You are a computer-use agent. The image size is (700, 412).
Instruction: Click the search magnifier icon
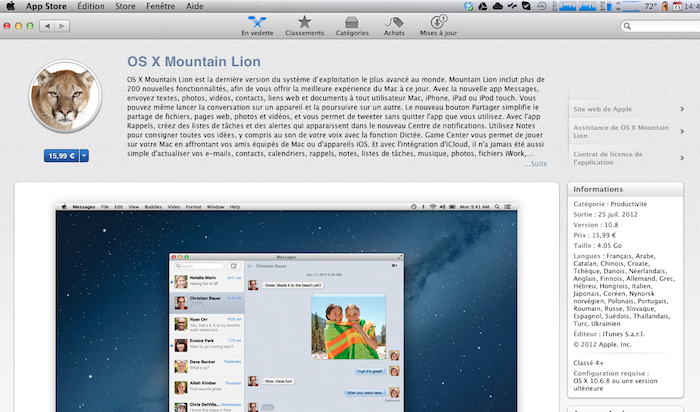[627, 26]
